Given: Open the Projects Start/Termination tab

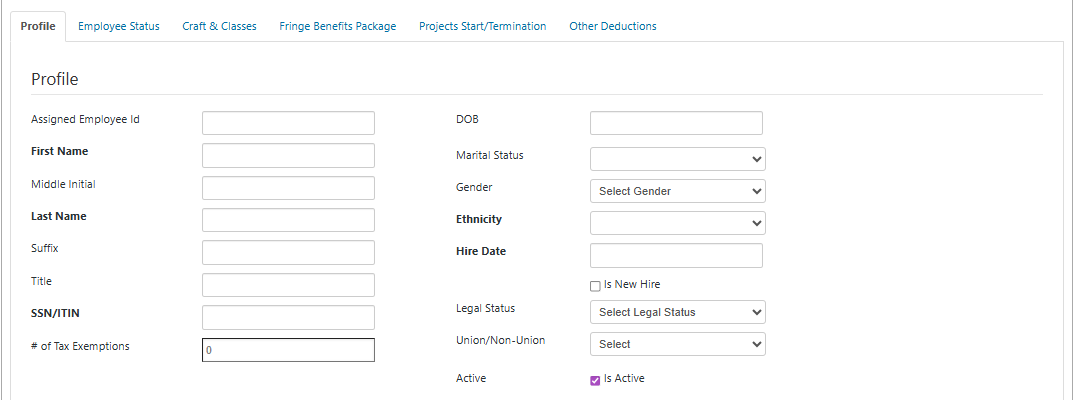Looking at the screenshot, I should pyautogui.click(x=482, y=26).
